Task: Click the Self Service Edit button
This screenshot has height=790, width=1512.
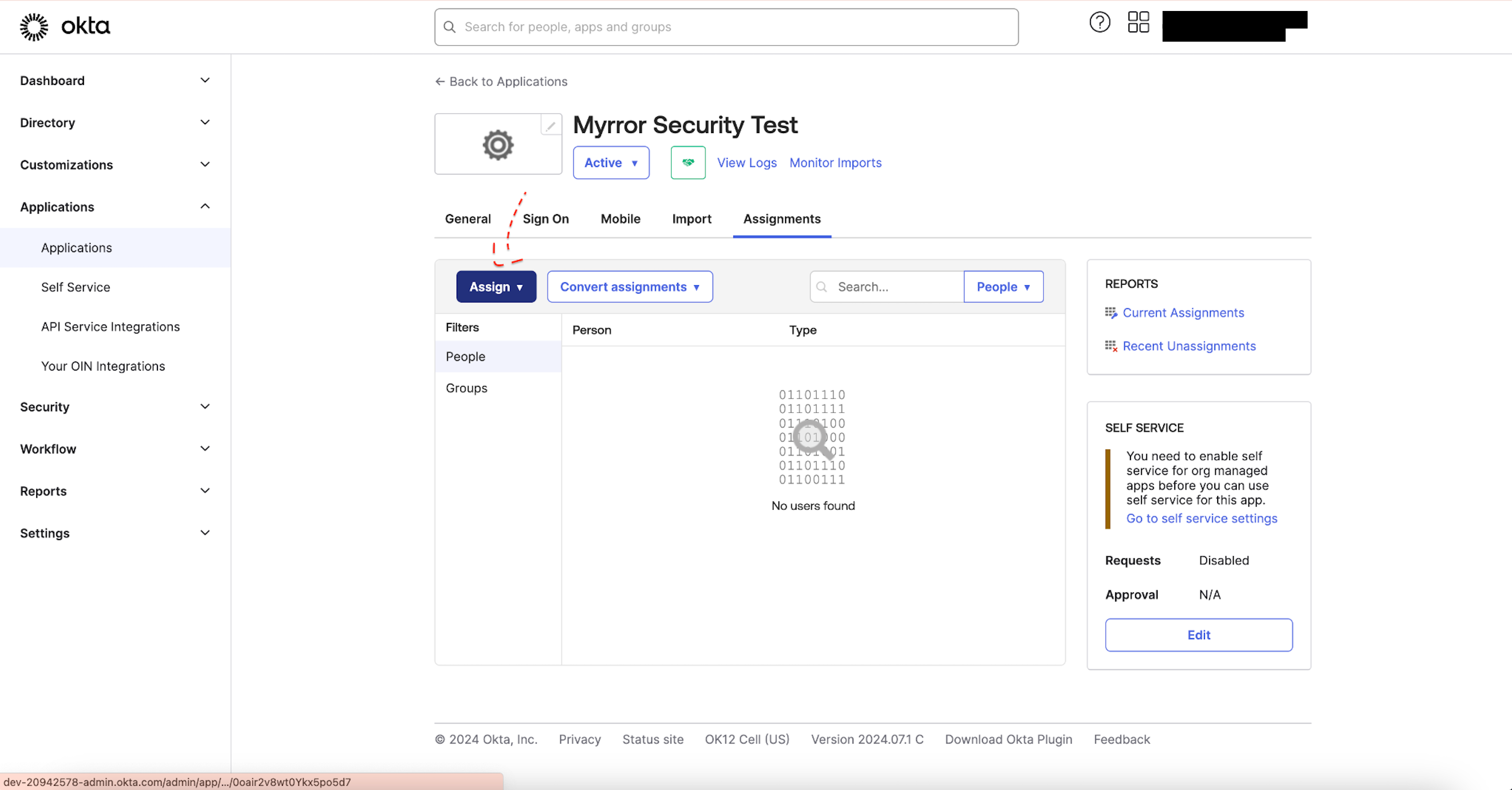Action: tap(1199, 635)
